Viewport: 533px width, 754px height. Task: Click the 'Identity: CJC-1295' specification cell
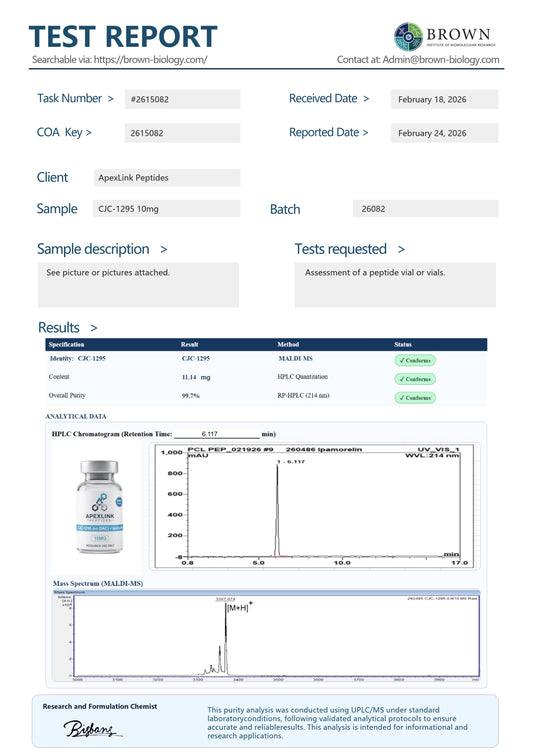coord(77,359)
